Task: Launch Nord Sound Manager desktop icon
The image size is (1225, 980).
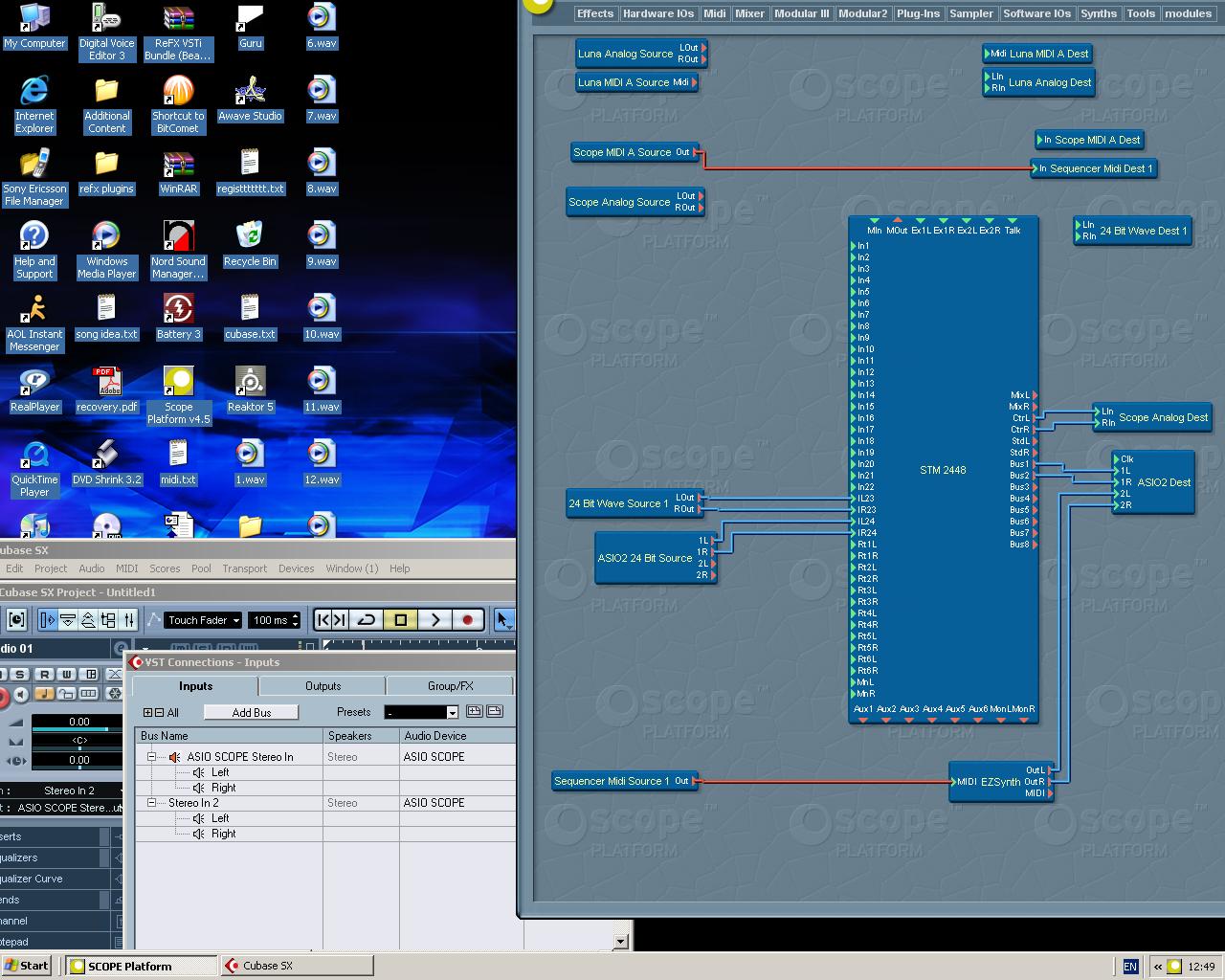Action: [178, 249]
